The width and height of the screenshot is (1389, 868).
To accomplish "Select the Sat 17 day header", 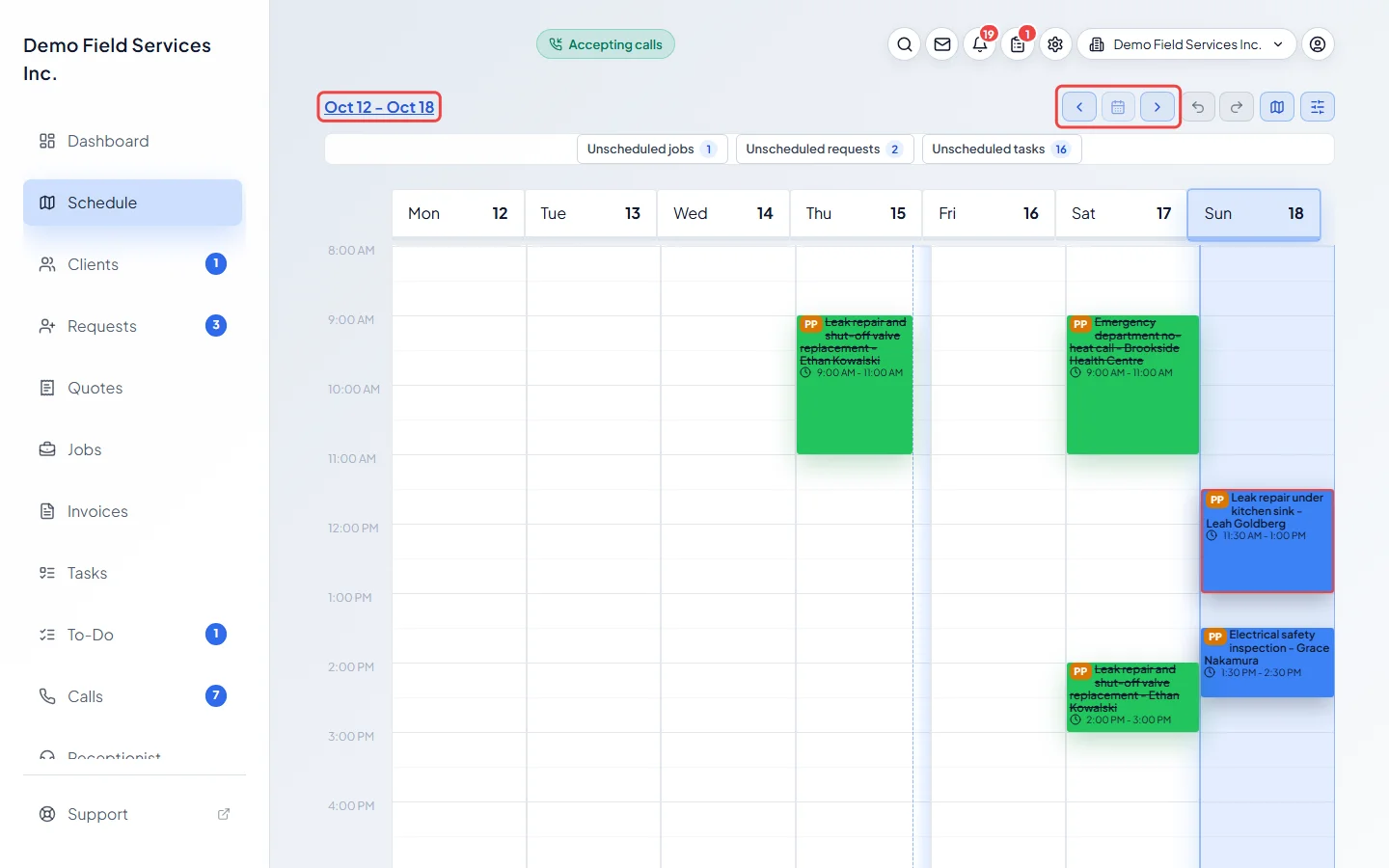I will (x=1121, y=213).
